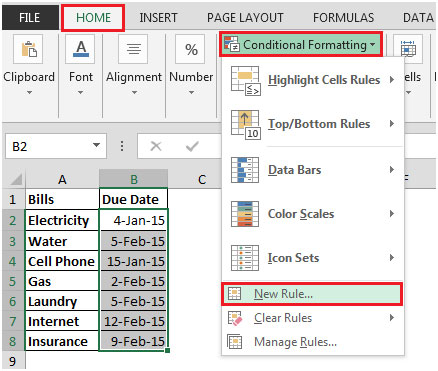The image size is (438, 371).
Task: Click the Clipboard paste icon
Action: point(29,49)
